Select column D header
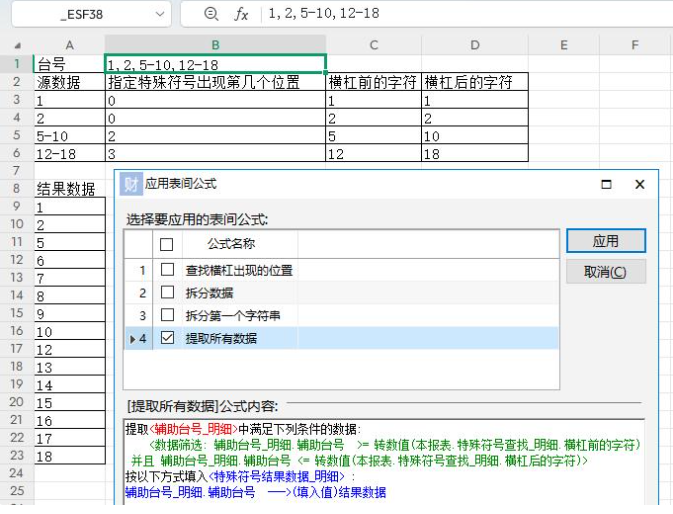The height and width of the screenshot is (514, 673). (x=475, y=45)
